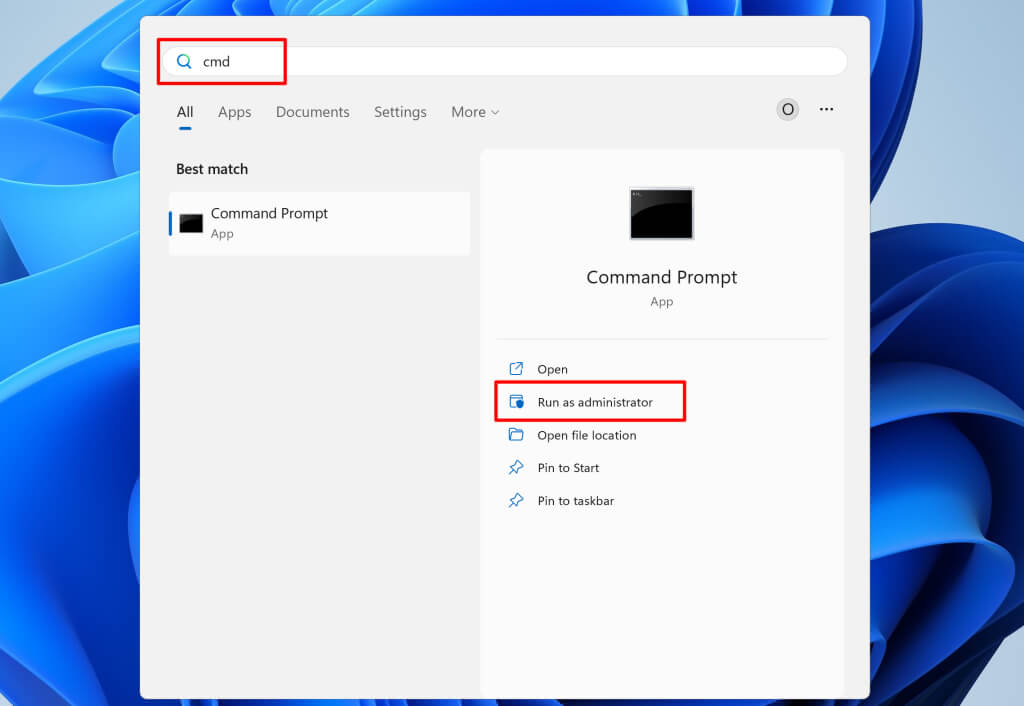Select the Settings filter tab

tap(400, 112)
